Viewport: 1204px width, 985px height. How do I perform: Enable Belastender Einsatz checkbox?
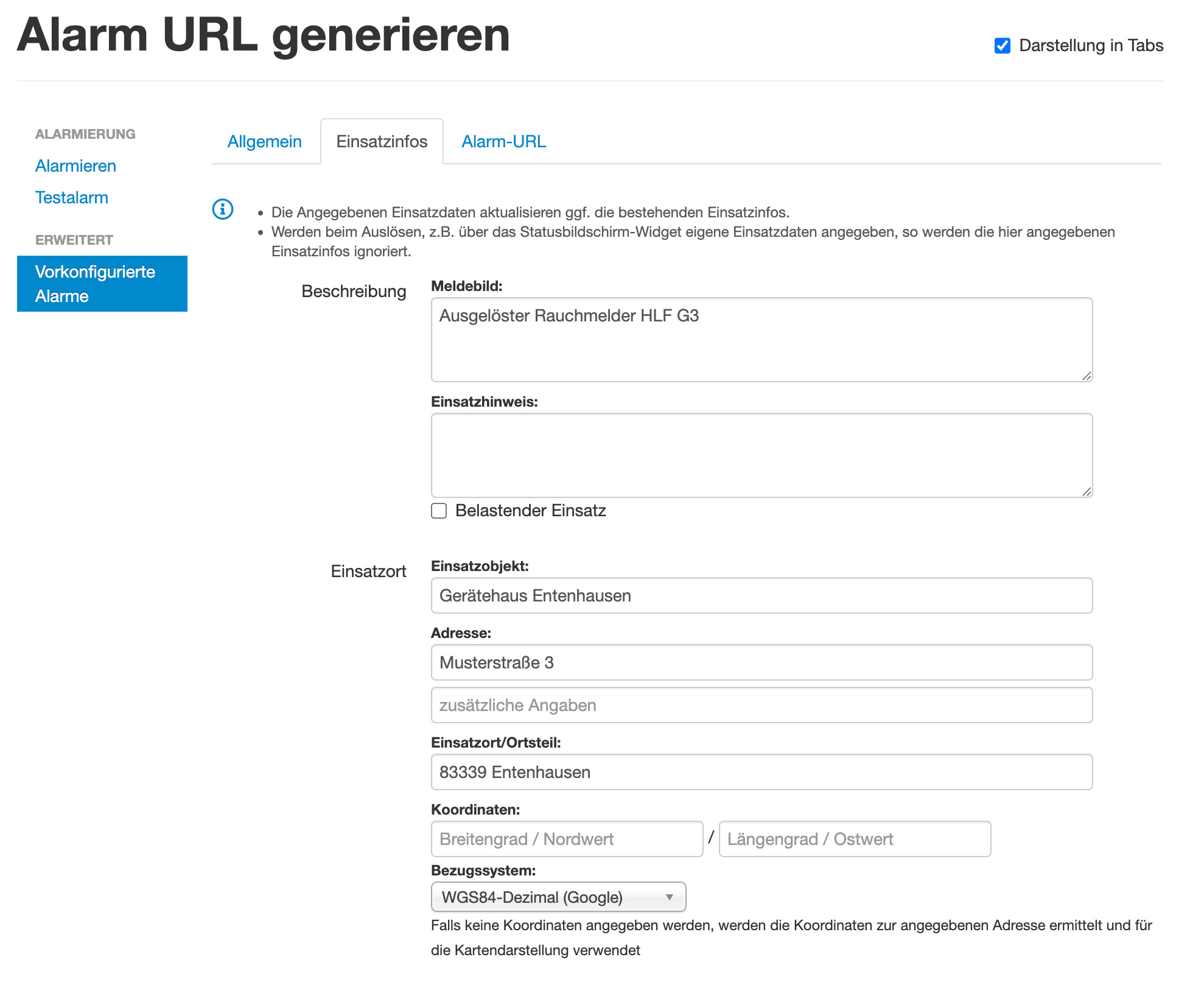pos(439,511)
